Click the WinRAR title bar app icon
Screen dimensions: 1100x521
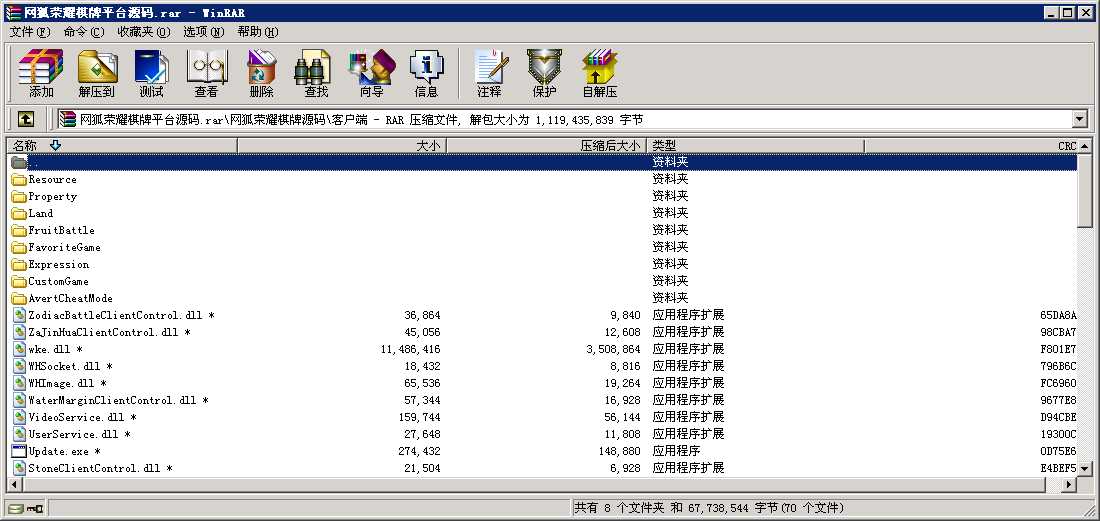[13, 13]
